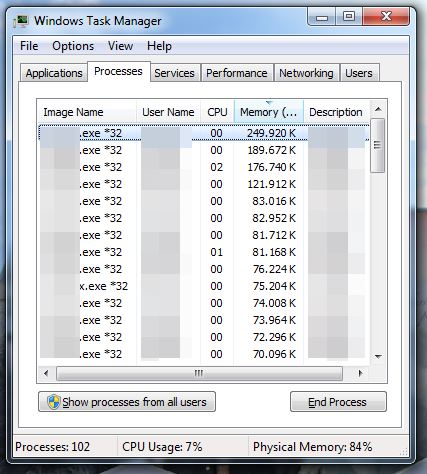Click the vertical scrollbar thumb
The height and width of the screenshot is (474, 427).
click(377, 145)
